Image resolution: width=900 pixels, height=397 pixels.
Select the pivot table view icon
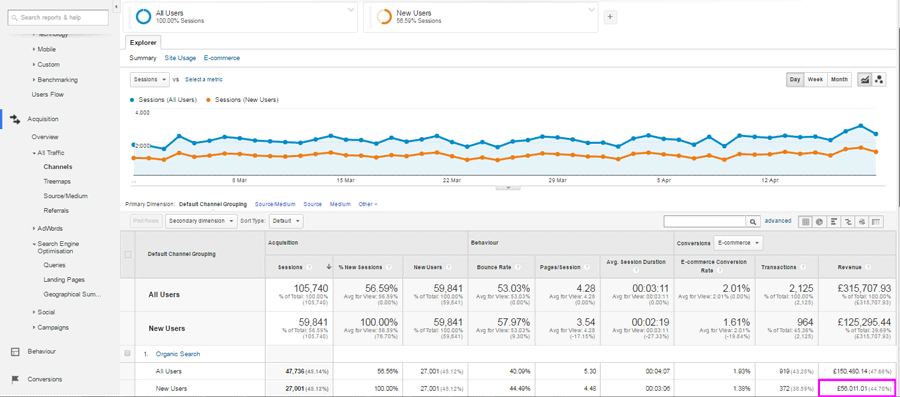(876, 221)
